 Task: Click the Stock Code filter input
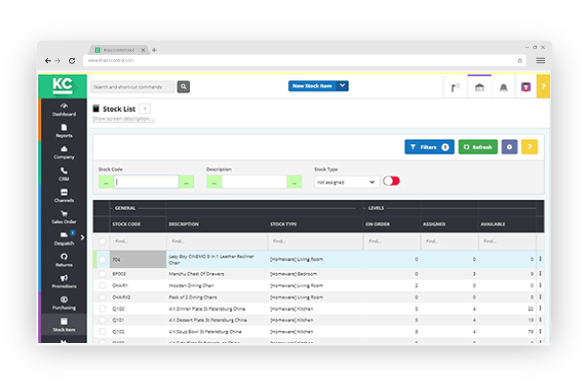[x=146, y=182]
